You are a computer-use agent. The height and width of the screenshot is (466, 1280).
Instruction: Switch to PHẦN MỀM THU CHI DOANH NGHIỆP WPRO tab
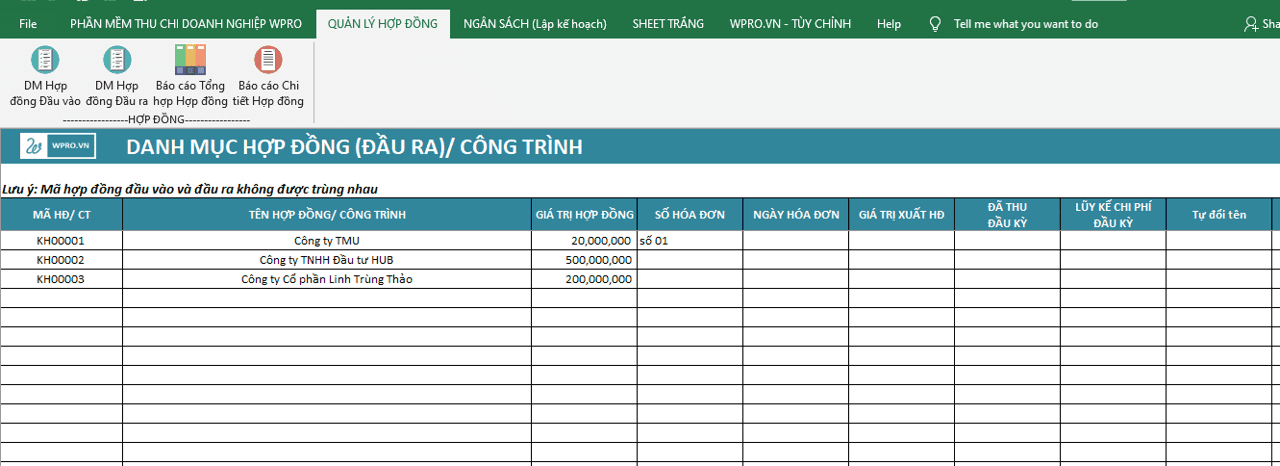(185, 23)
